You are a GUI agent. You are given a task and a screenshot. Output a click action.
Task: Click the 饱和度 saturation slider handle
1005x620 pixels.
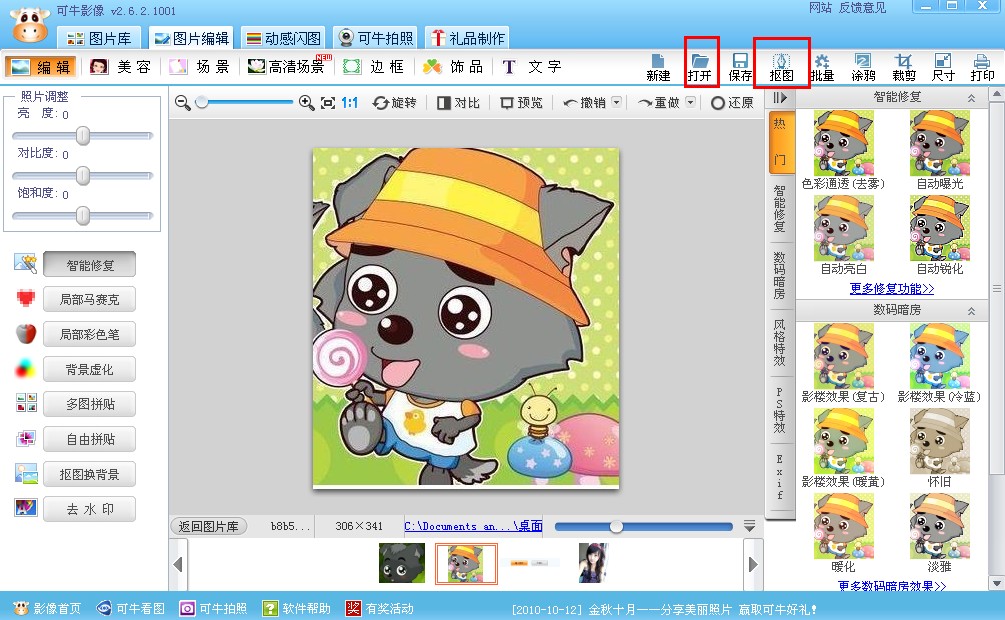[83, 215]
